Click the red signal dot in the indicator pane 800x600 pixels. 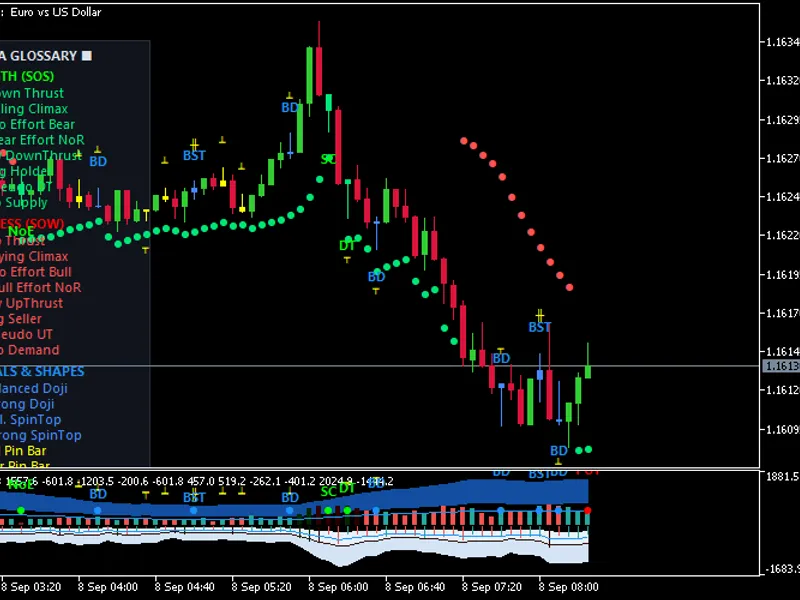(x=588, y=510)
